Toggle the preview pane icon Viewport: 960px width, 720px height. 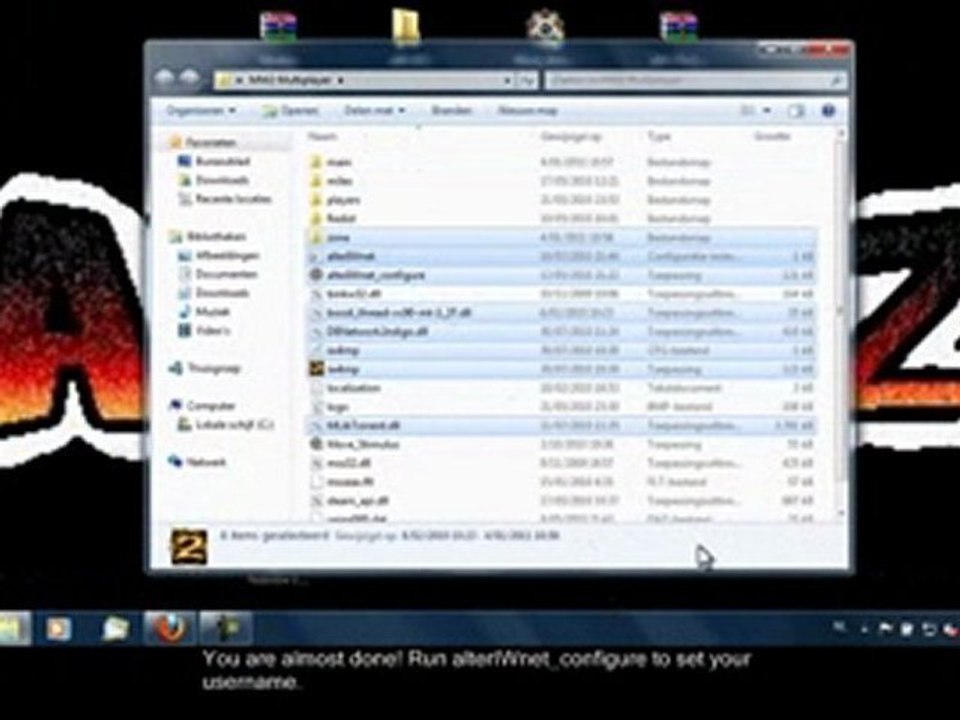pyautogui.click(x=796, y=111)
